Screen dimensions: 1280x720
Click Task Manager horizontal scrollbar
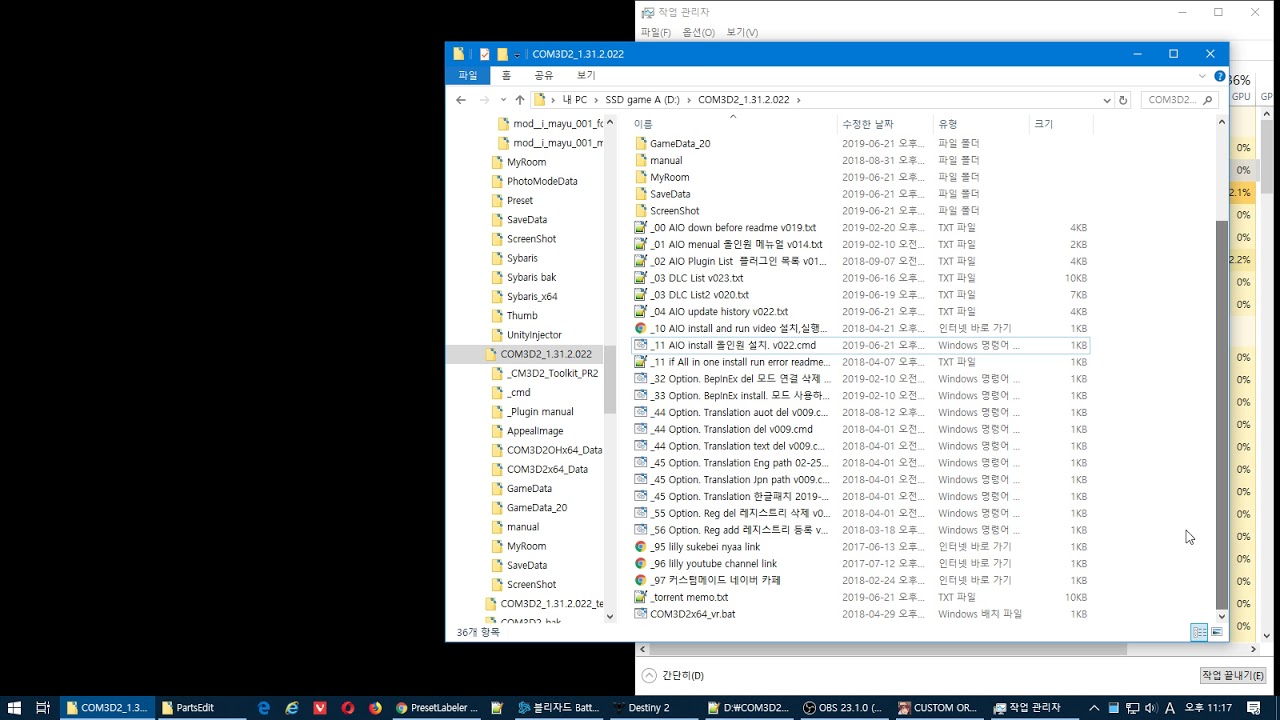click(x=887, y=649)
